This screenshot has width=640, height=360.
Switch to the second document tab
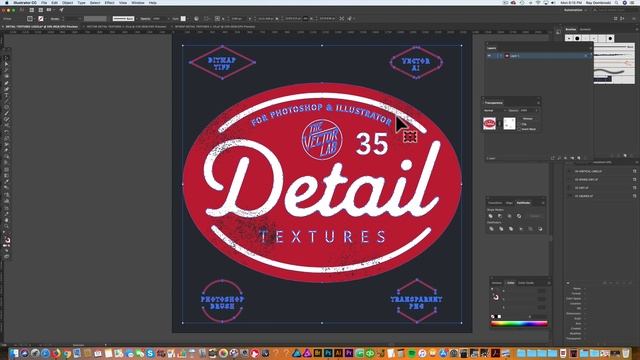[126, 27]
